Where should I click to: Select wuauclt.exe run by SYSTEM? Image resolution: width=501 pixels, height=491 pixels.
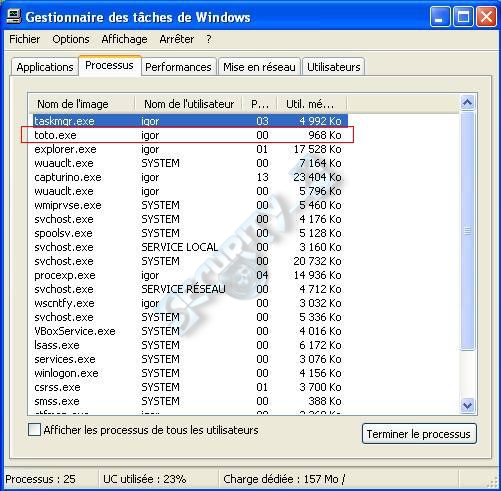[x=190, y=163]
